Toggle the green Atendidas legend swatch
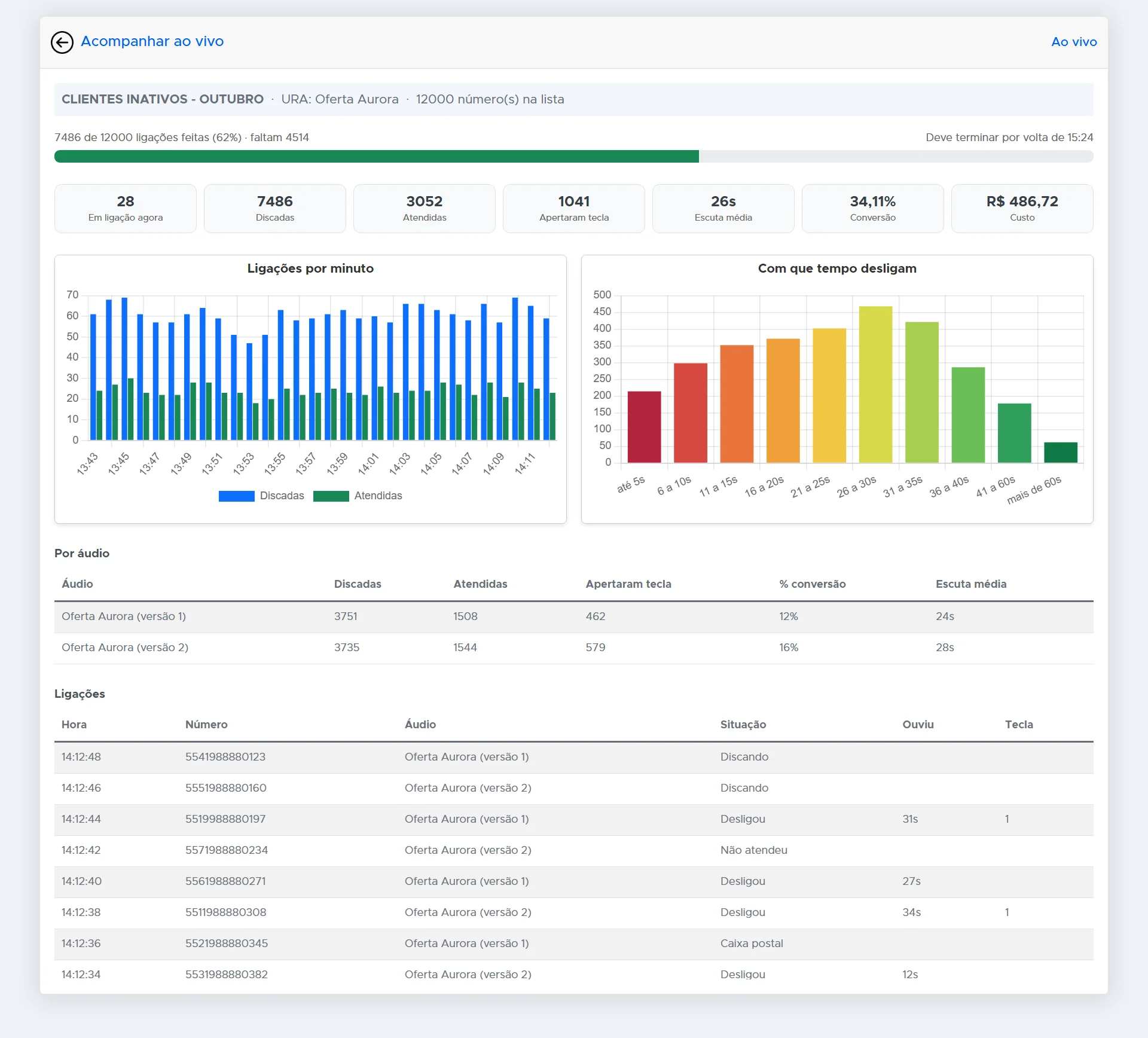1148x1038 pixels. pos(331,496)
